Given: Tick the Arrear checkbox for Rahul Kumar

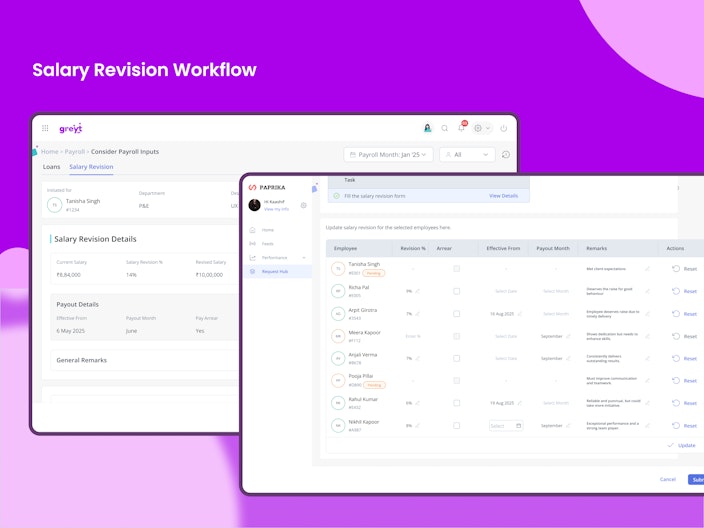Looking at the screenshot, I should point(457,403).
